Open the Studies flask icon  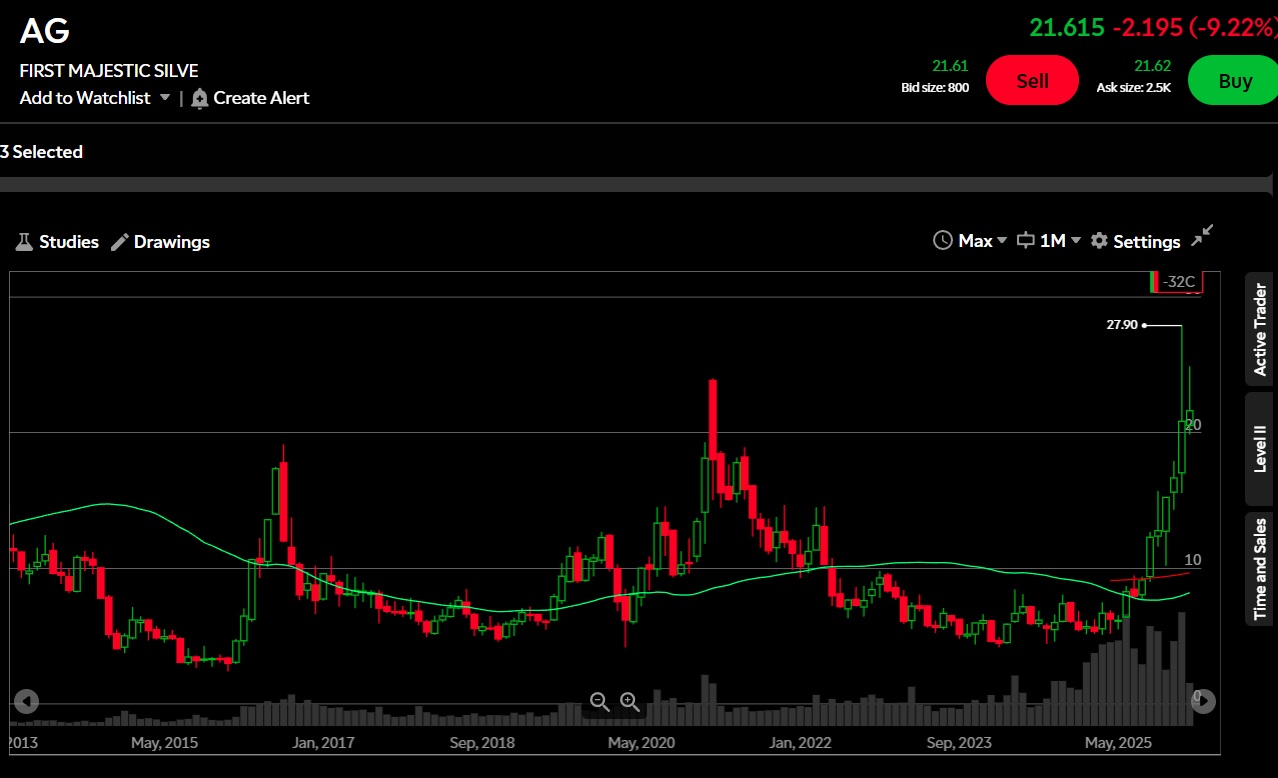(25, 242)
